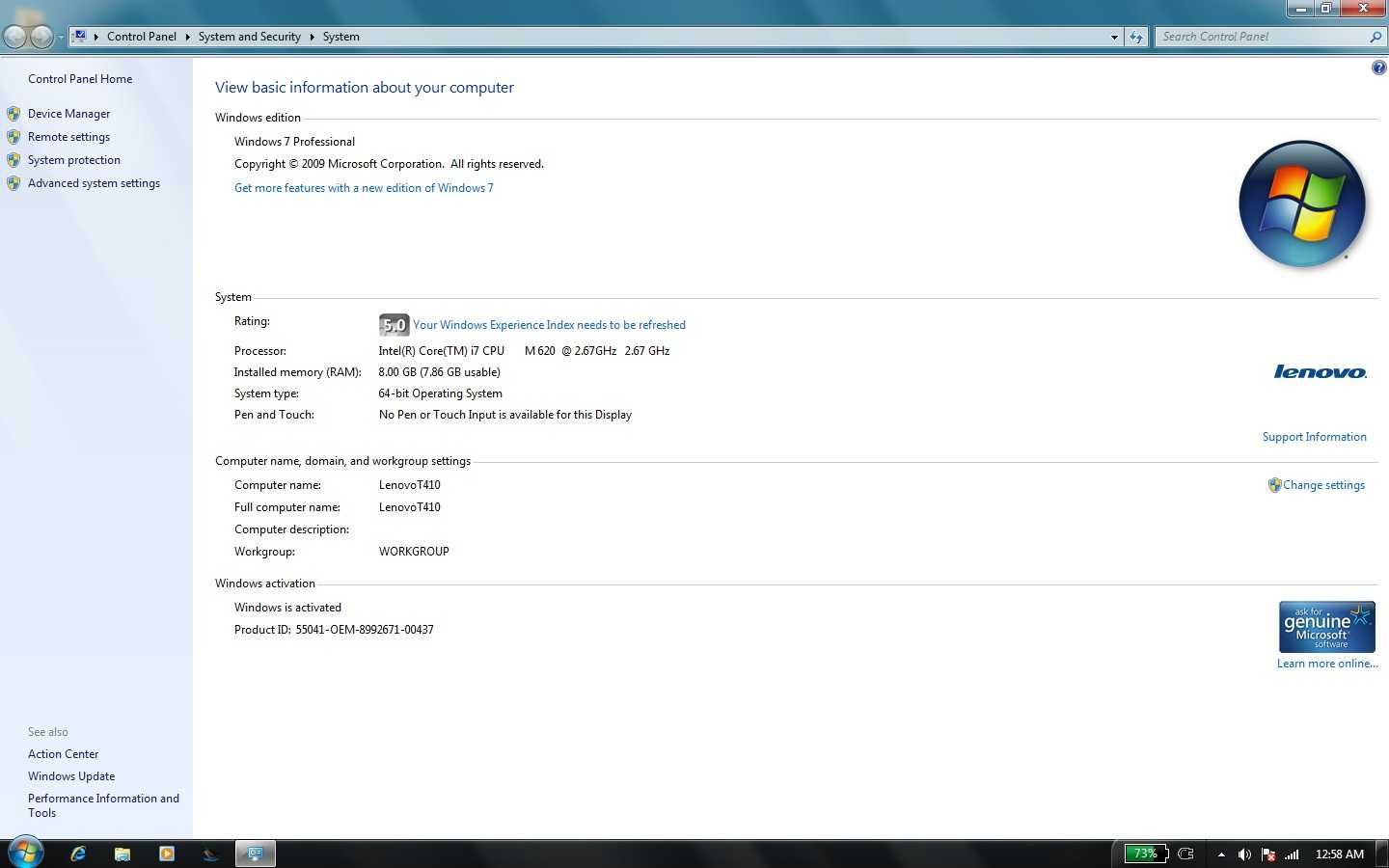This screenshot has height=868, width=1389.
Task: Expand the arrow after System and Security
Action: [312, 37]
